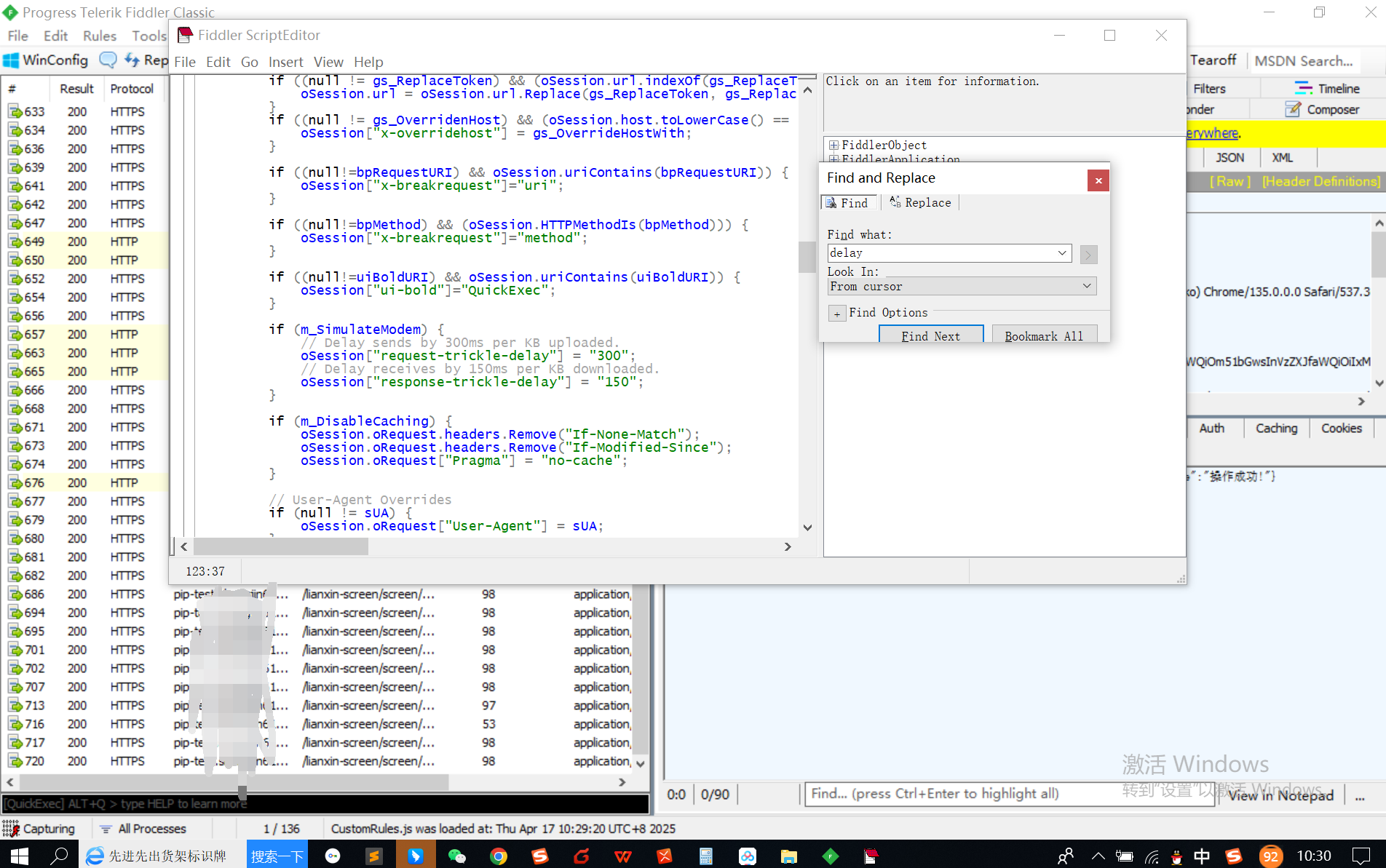Open ScriptEditor Help menu
This screenshot has height=868, width=1386.
(x=368, y=62)
